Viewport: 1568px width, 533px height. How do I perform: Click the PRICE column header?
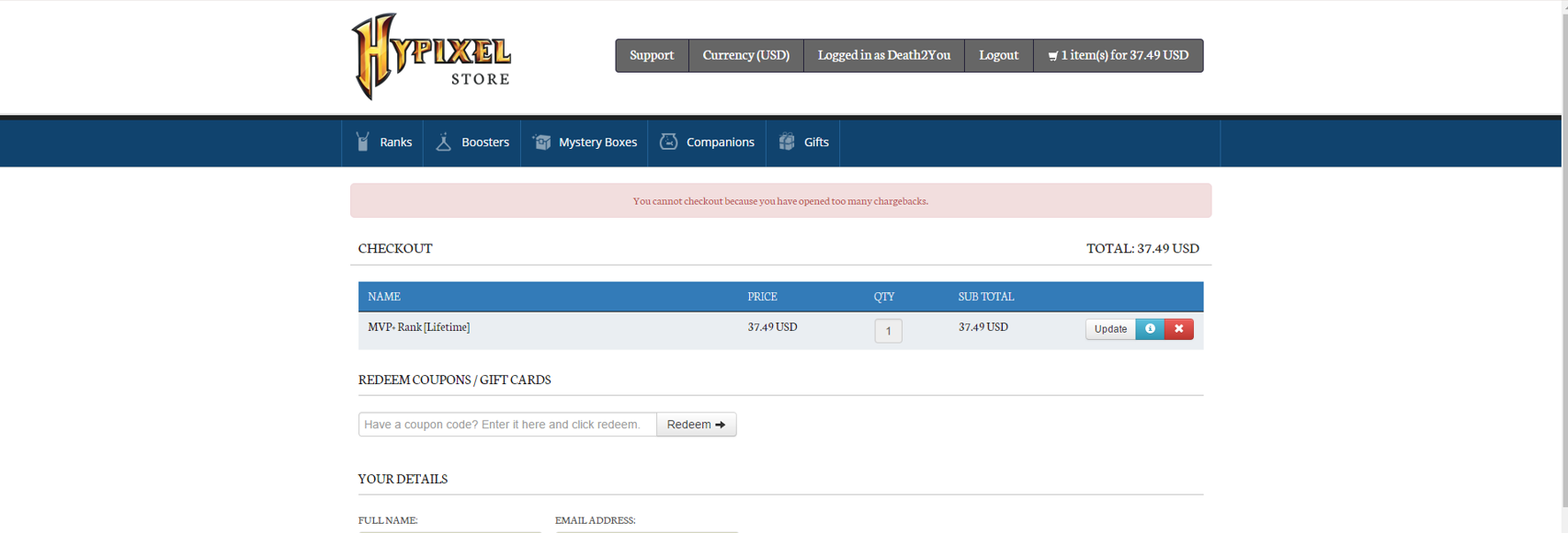point(762,297)
